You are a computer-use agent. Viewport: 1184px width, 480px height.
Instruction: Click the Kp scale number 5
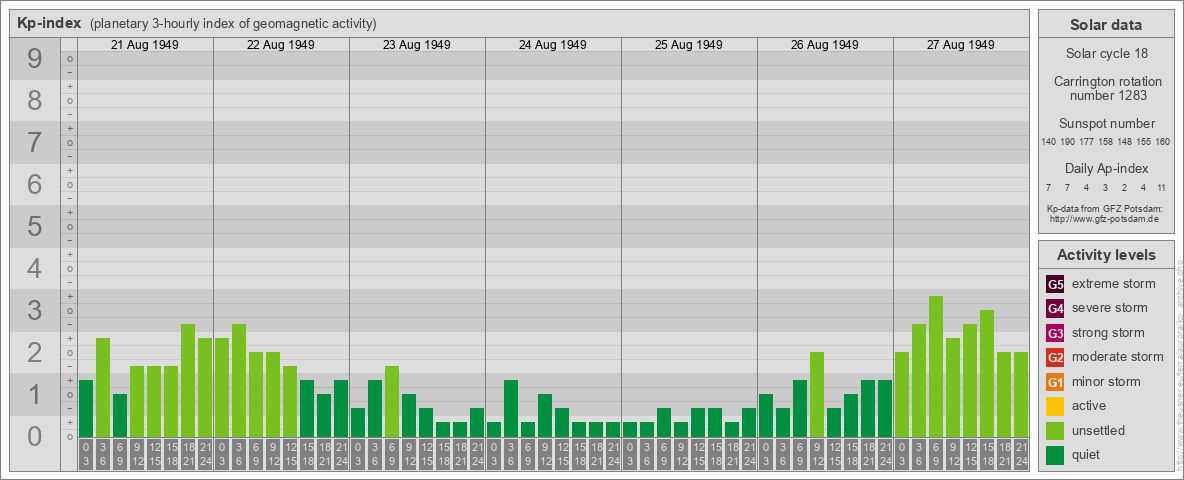[35, 226]
